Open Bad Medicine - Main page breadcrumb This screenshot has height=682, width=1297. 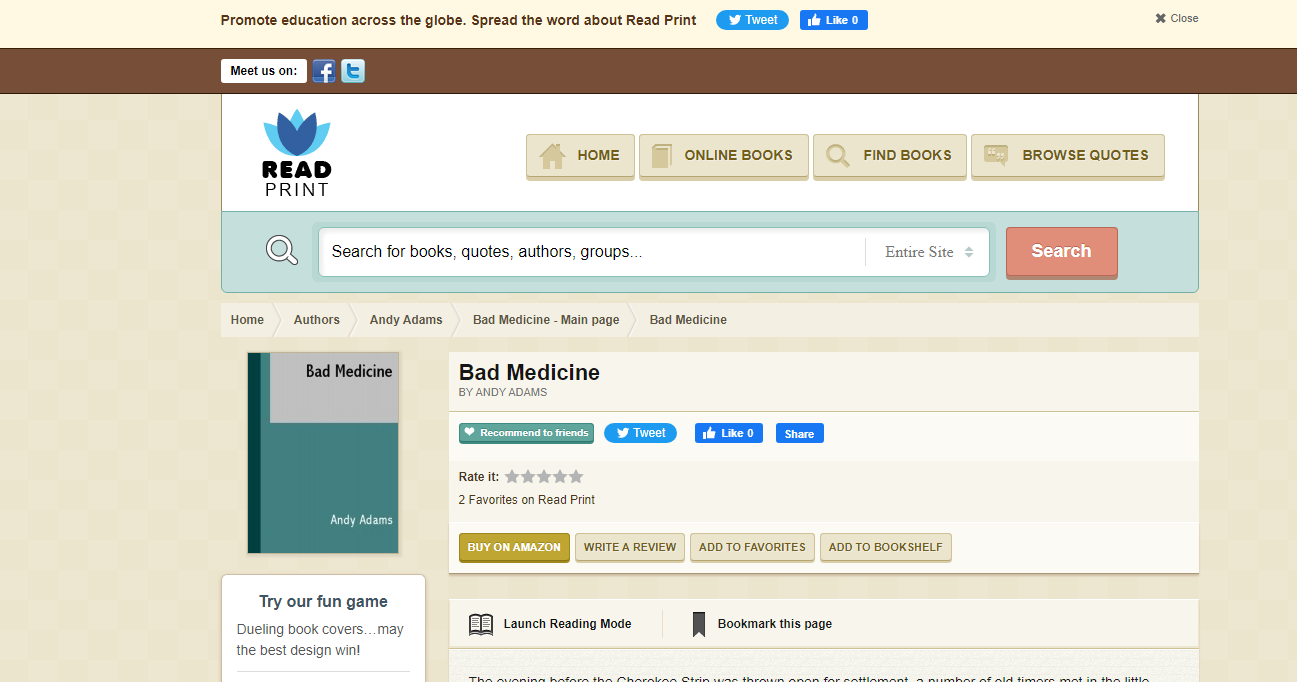546,320
